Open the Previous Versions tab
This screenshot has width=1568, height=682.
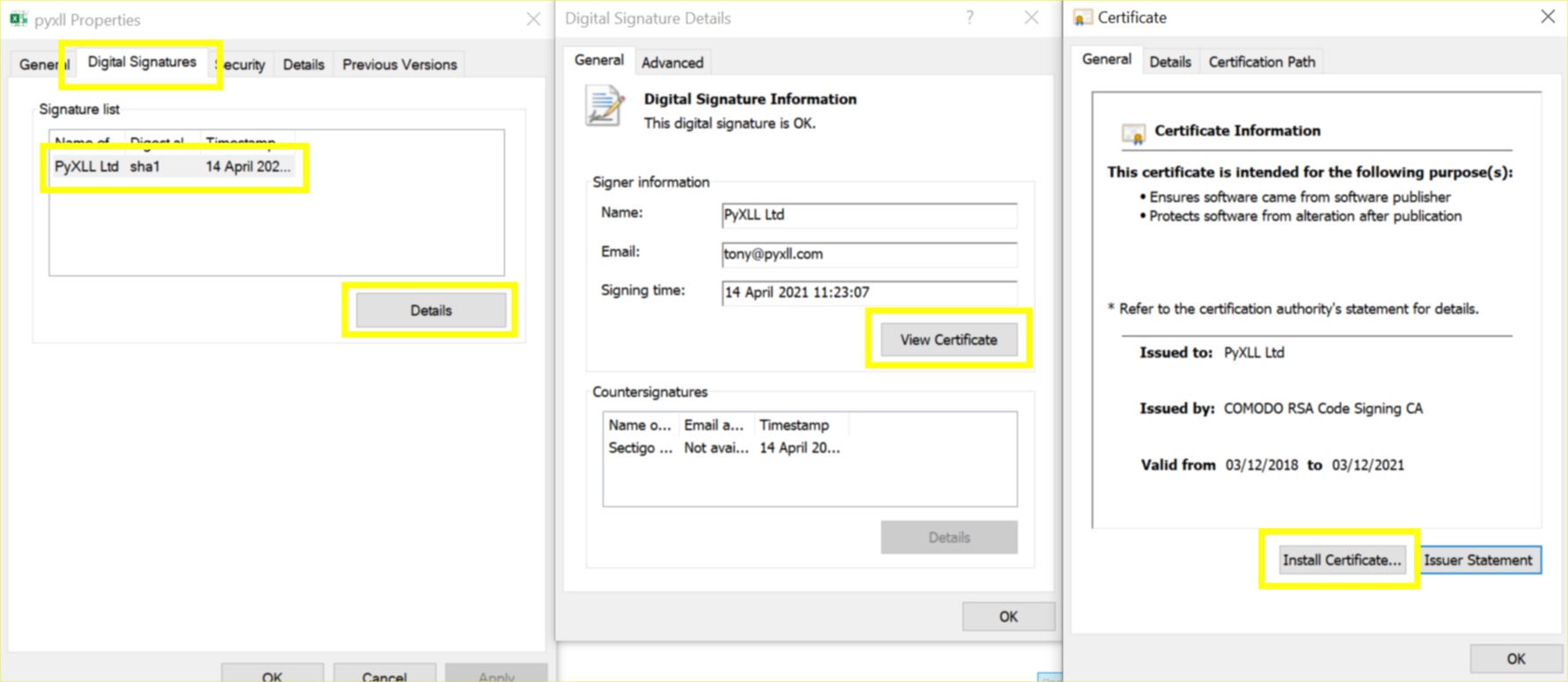click(x=399, y=64)
